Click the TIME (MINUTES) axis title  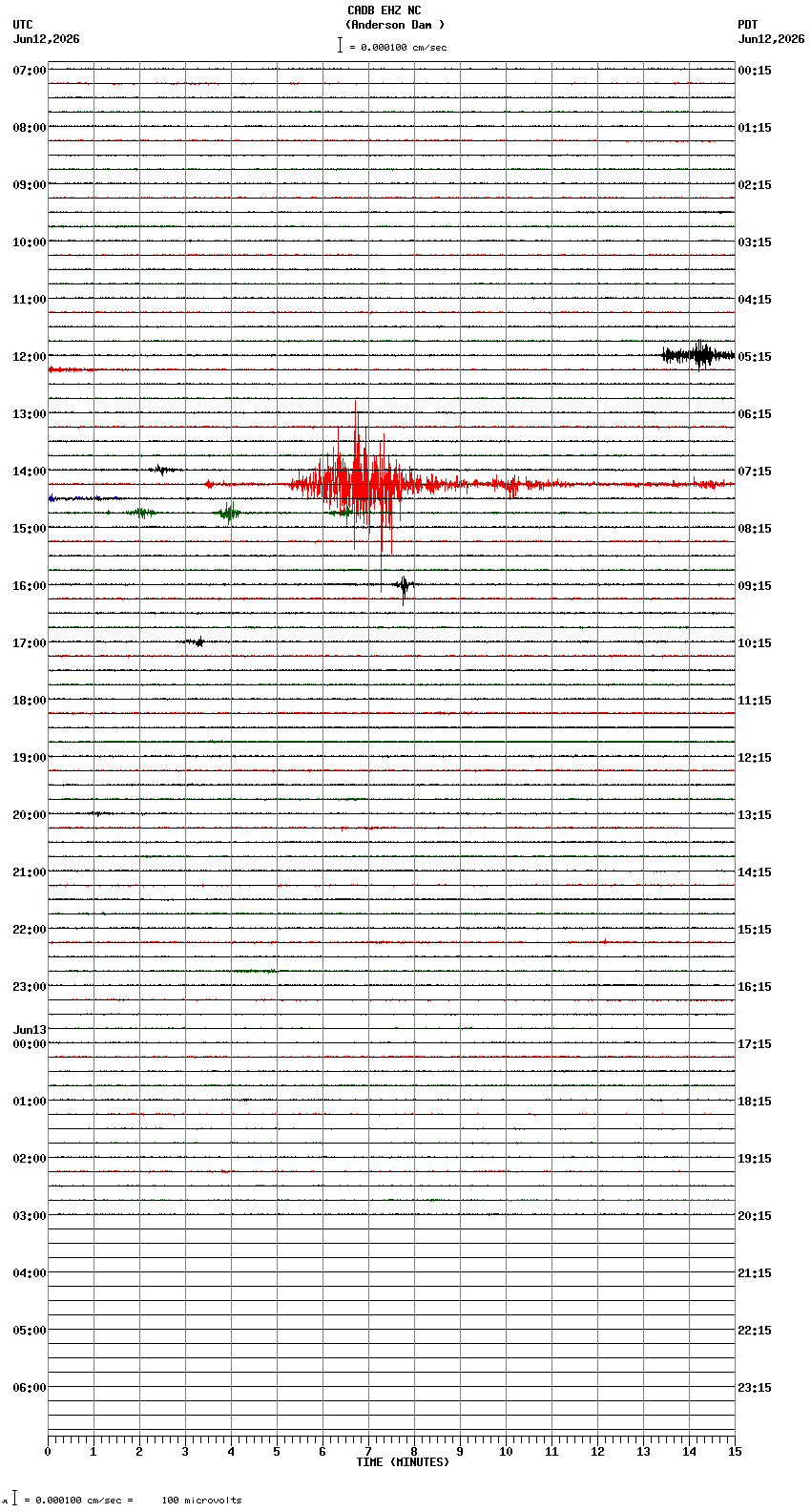402,1462
